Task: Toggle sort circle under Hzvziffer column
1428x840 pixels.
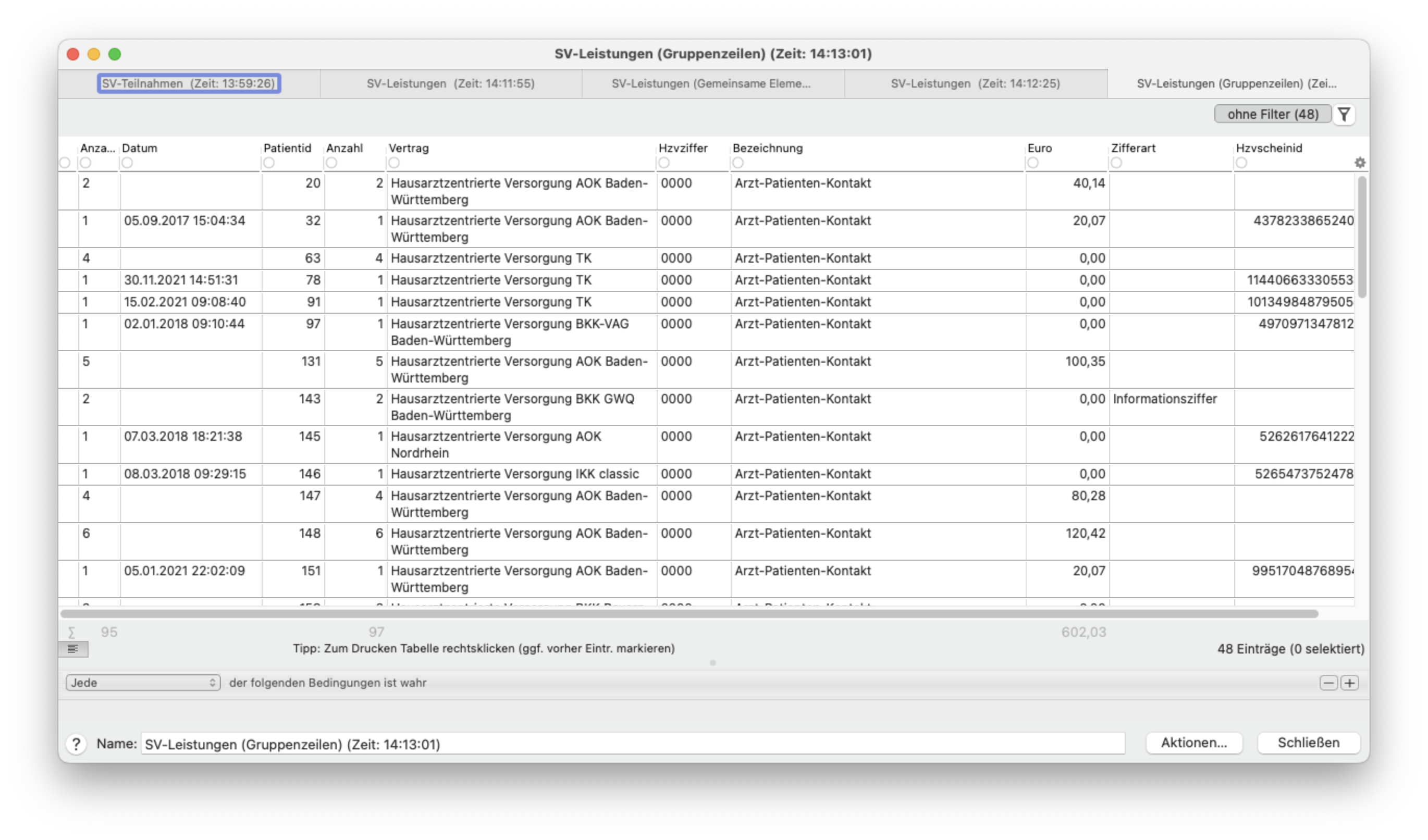Action: [664, 163]
